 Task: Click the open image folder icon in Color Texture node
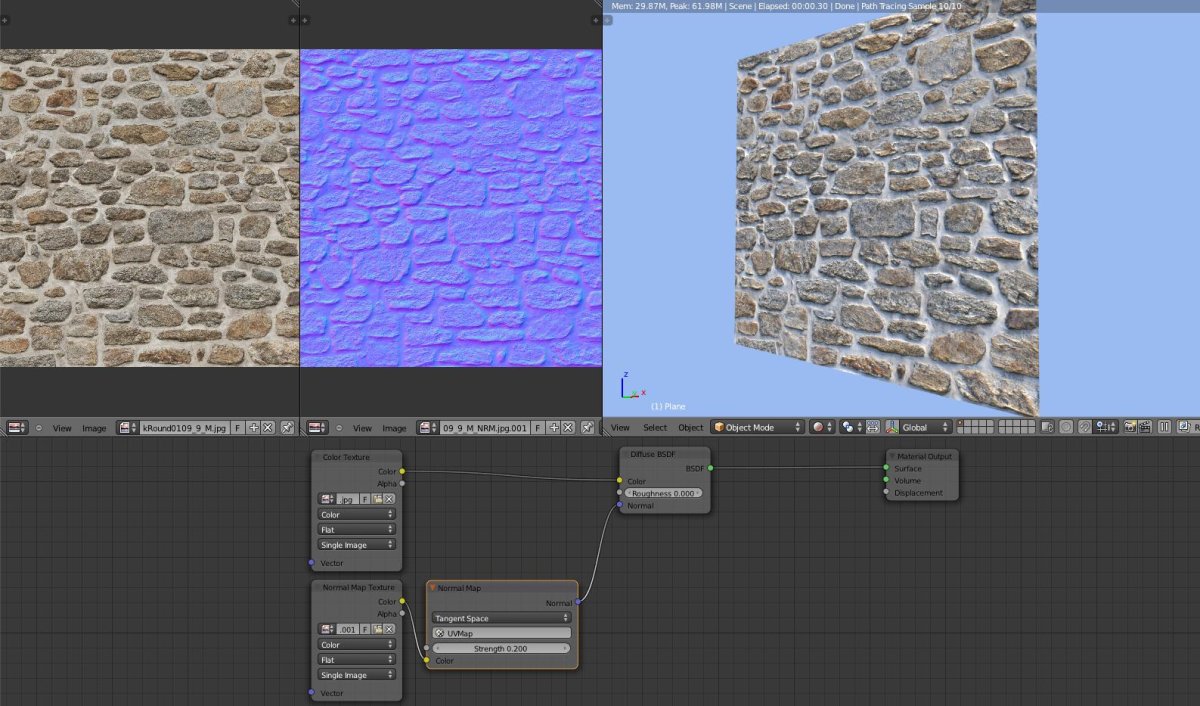[377, 498]
